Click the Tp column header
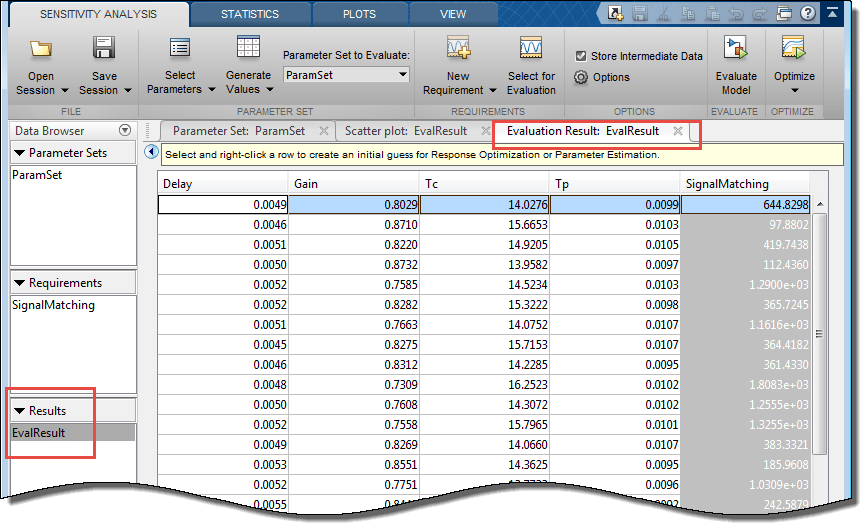Screen dimensions: 867x531 (615, 184)
